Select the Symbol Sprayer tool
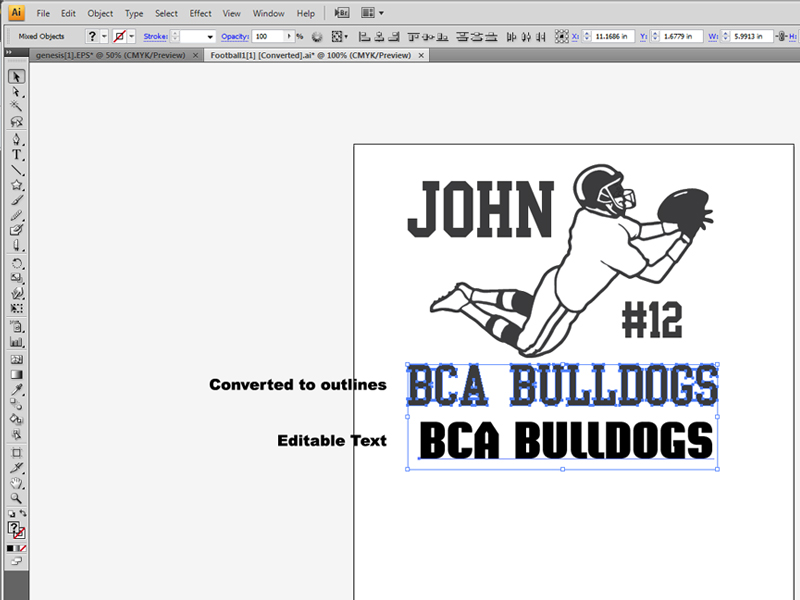Image resolution: width=800 pixels, height=600 pixels. pos(16,327)
